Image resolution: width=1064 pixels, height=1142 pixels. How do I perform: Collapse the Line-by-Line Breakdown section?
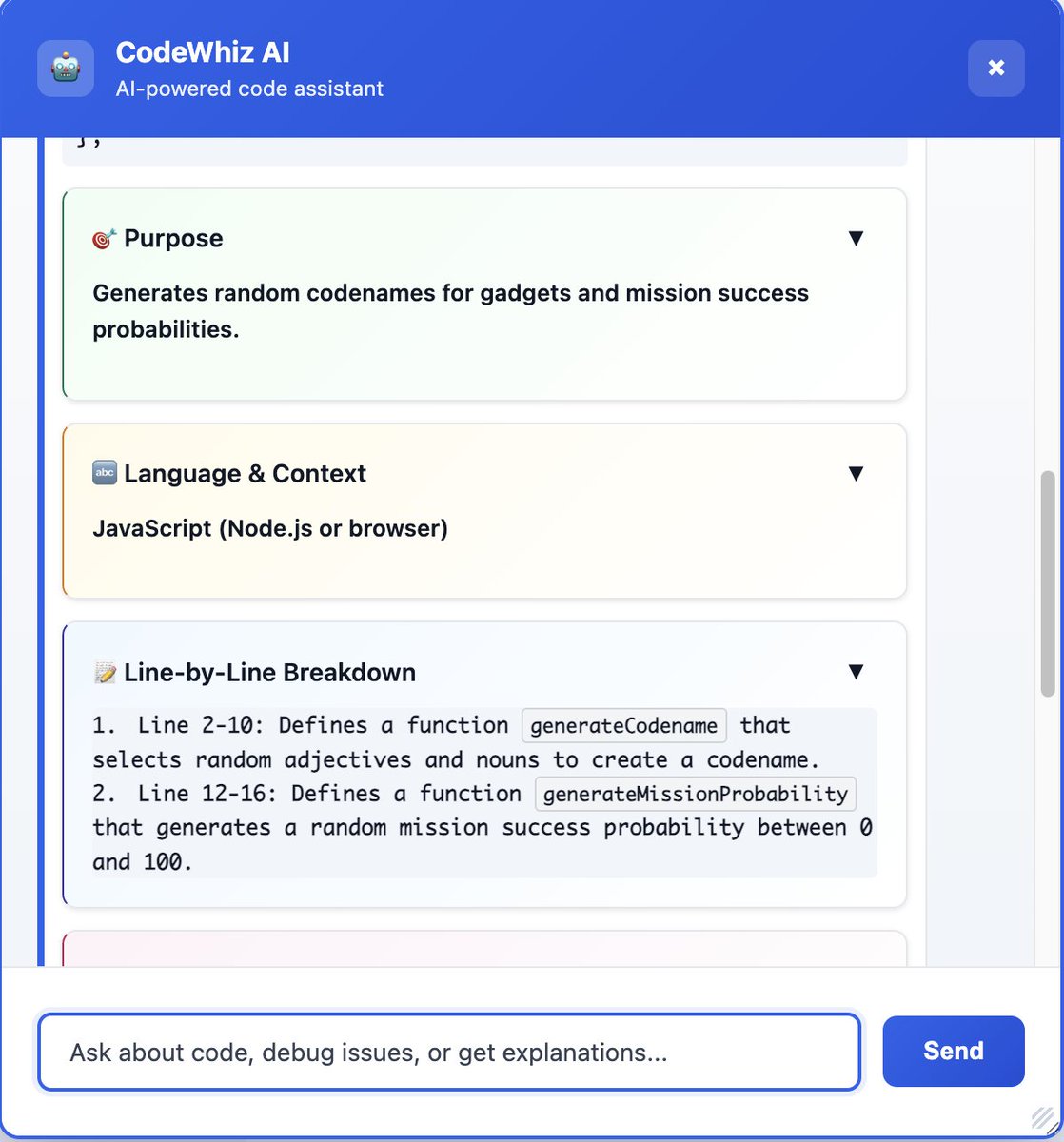coord(856,671)
